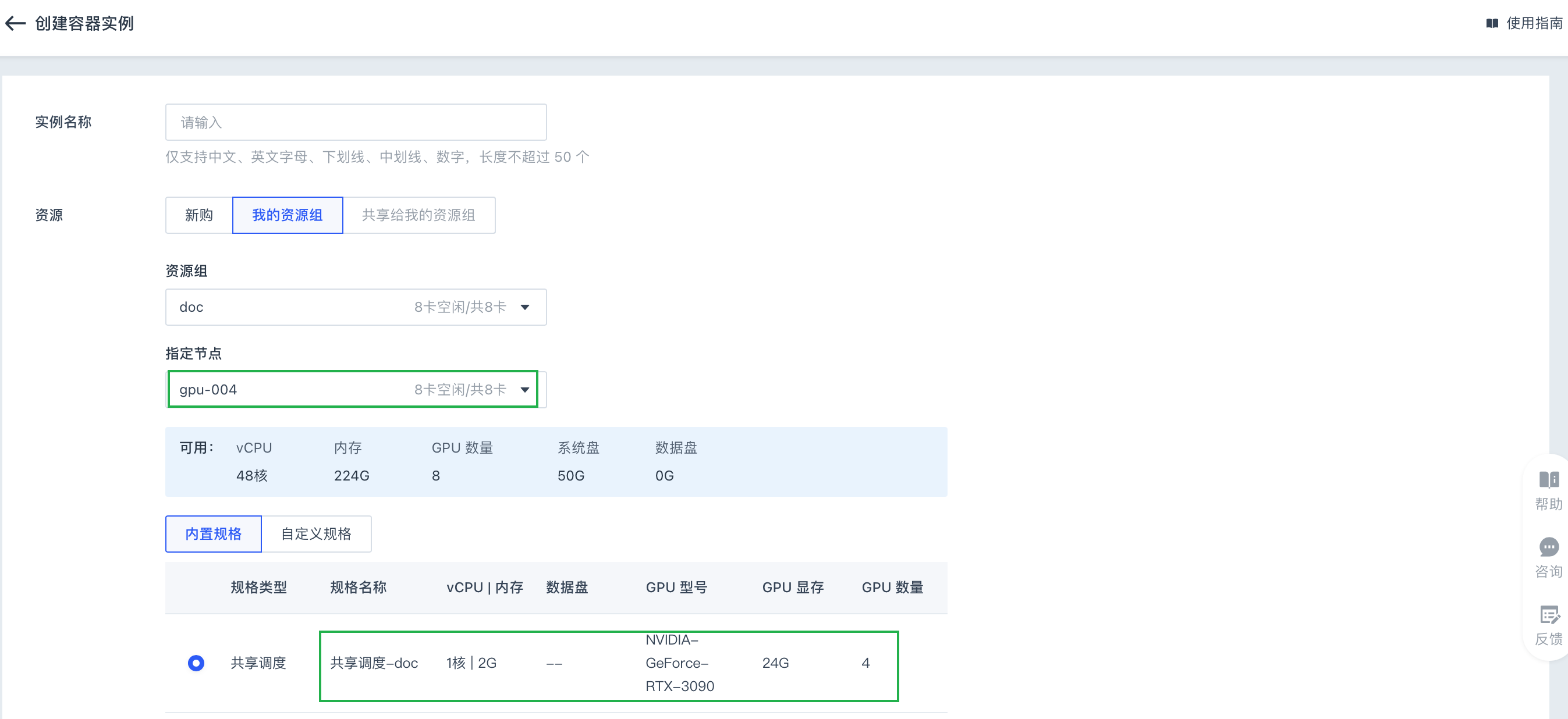Focus the 实例名称 input field

(356, 122)
